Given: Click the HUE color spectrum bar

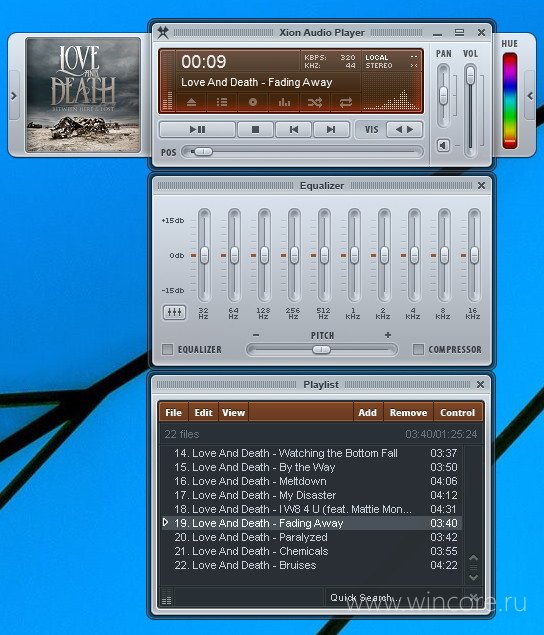Looking at the screenshot, I should pyautogui.click(x=510, y=100).
